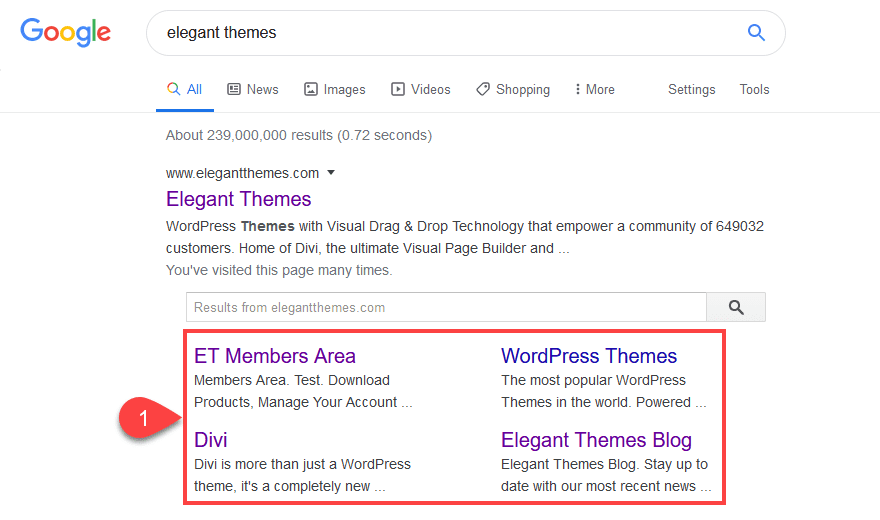This screenshot has height=520, width=880.
Task: Open the More search options menu
Action: tap(595, 89)
